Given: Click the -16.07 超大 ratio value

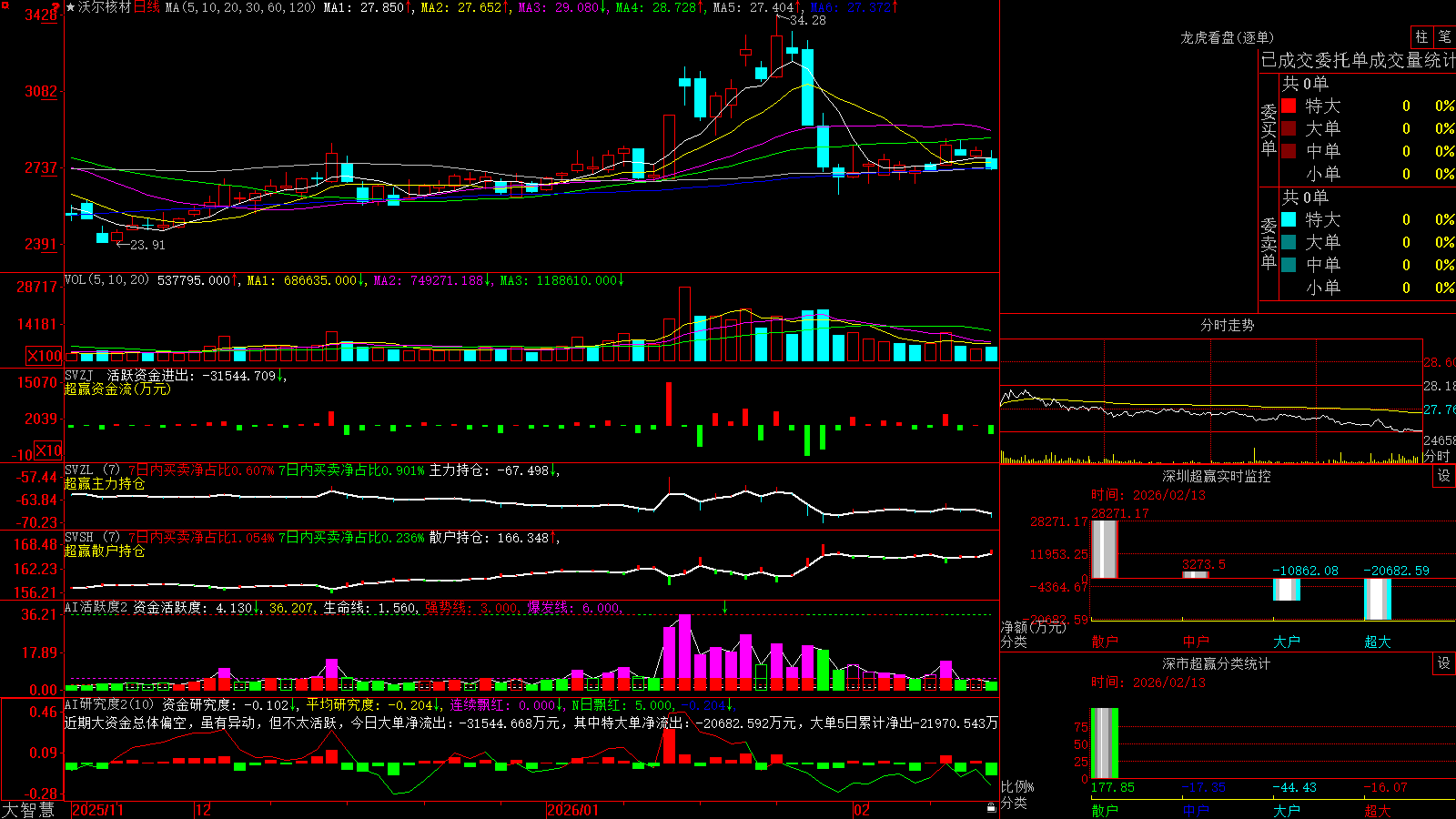Looking at the screenshot, I should pos(1385,787).
